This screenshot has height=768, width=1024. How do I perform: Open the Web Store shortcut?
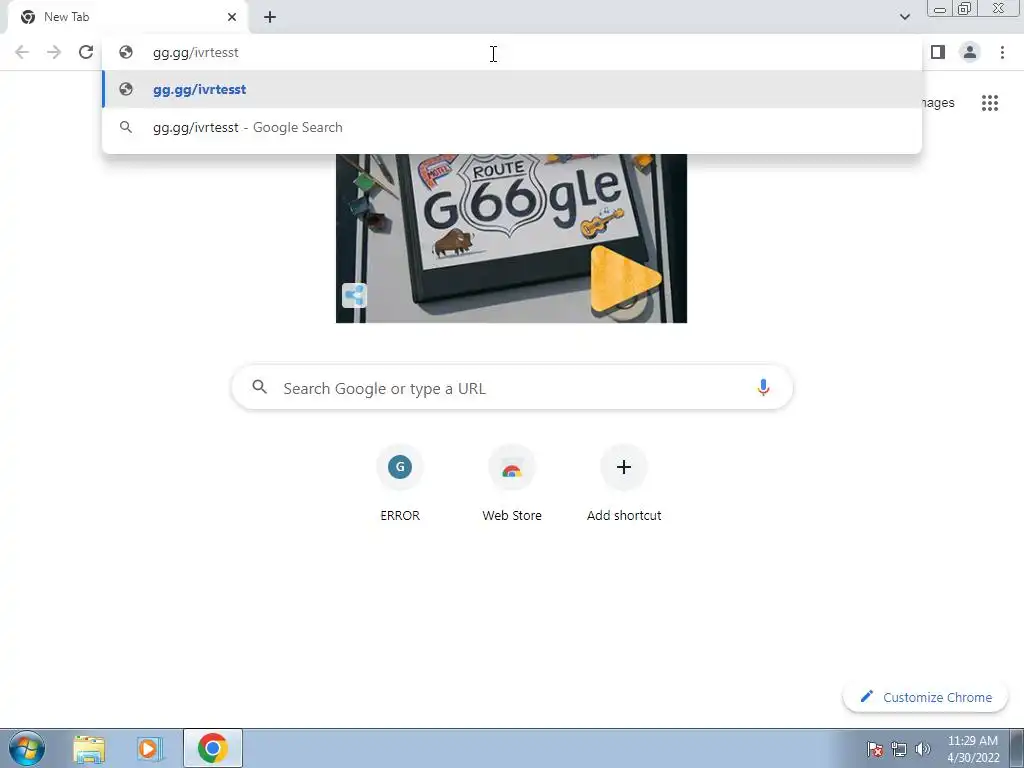(512, 483)
